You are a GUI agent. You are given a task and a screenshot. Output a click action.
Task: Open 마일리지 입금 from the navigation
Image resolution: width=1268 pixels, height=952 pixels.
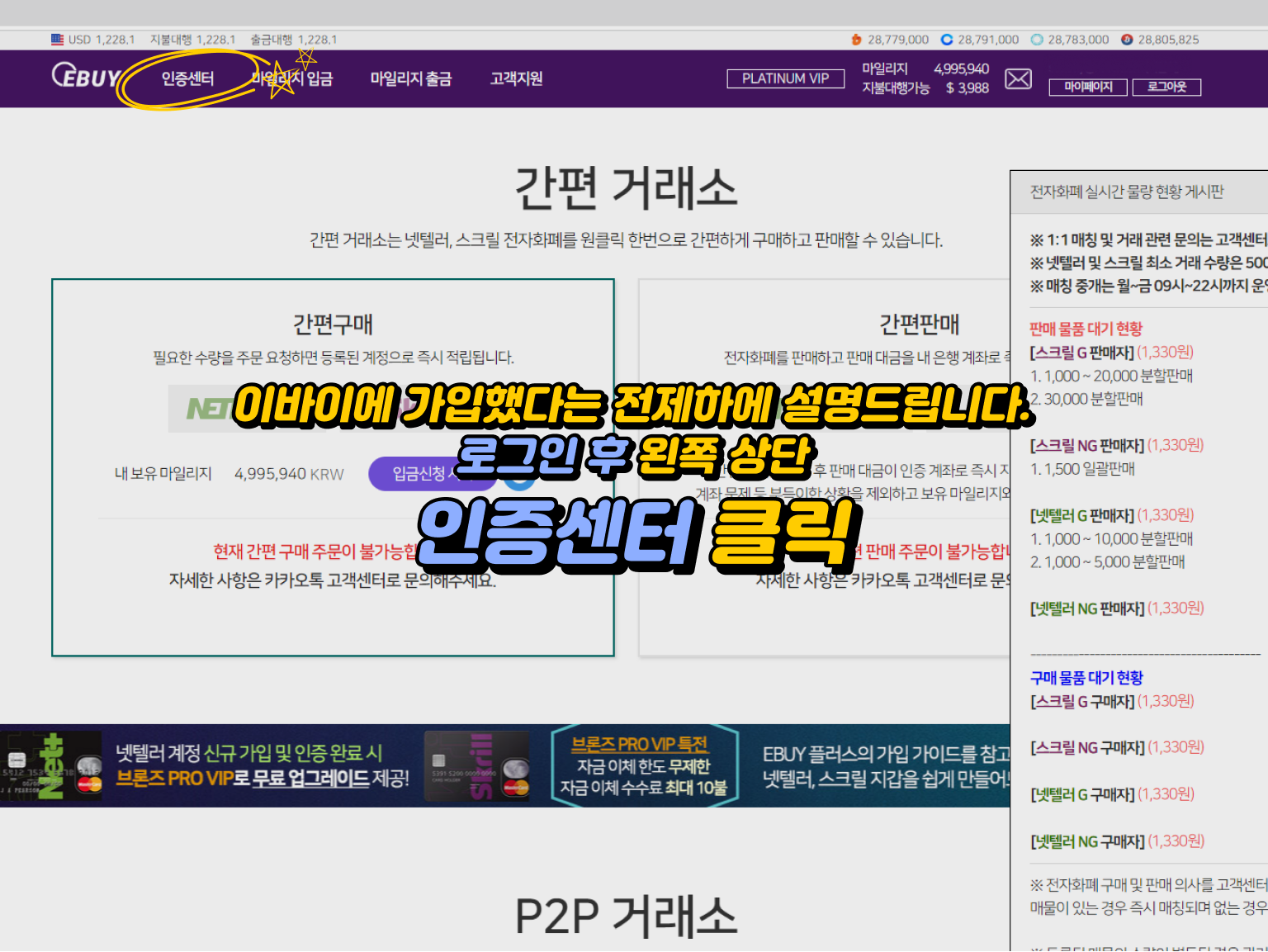294,78
